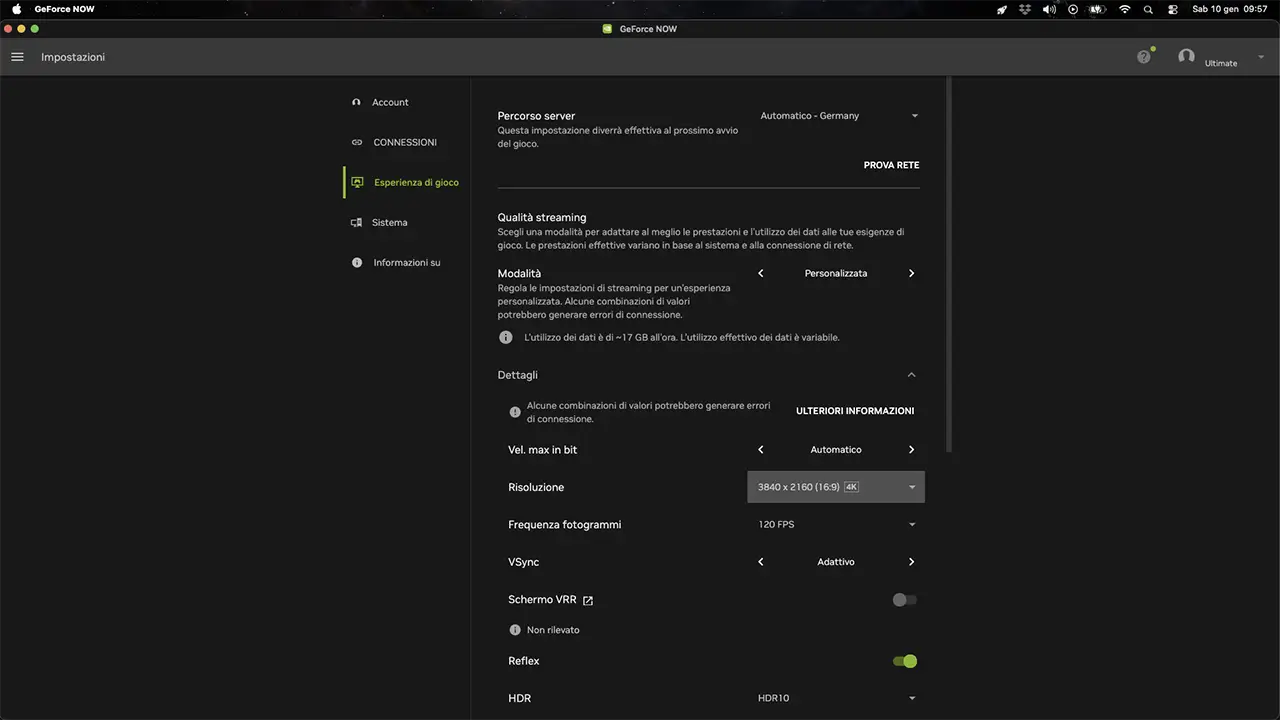Click the external link icon beside Schermo VRR
The width and height of the screenshot is (1280, 720).
[x=588, y=600]
